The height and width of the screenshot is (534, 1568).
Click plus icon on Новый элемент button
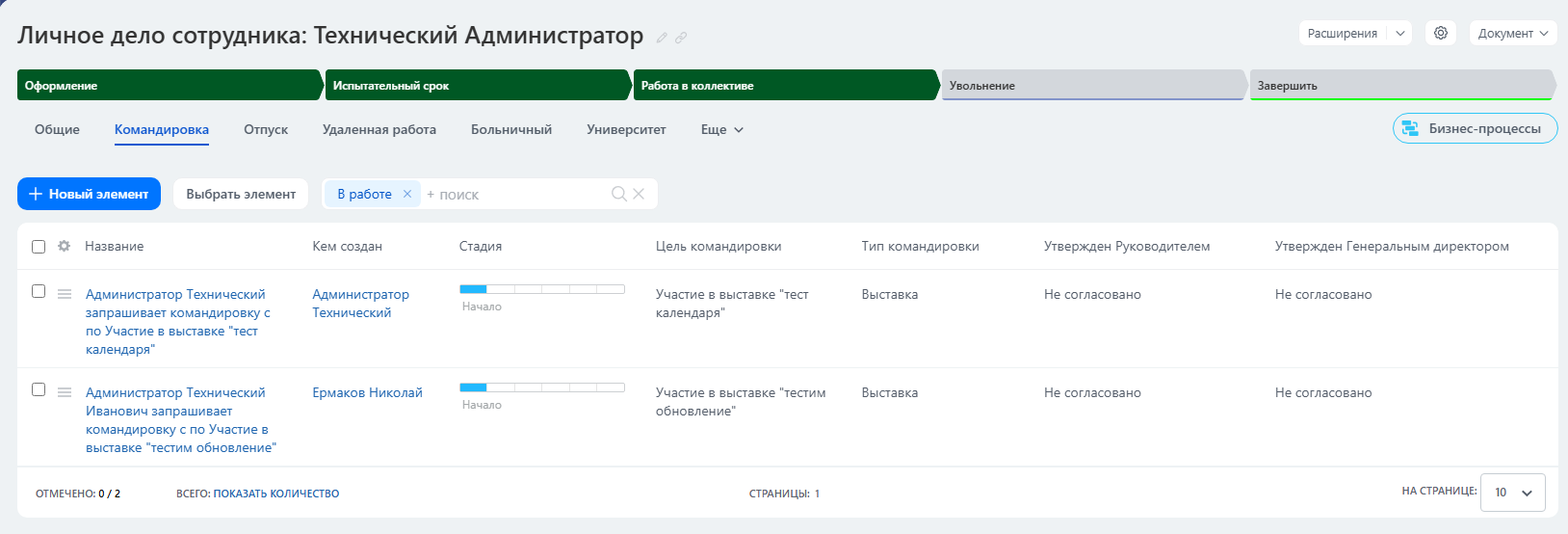pyautogui.click(x=36, y=194)
